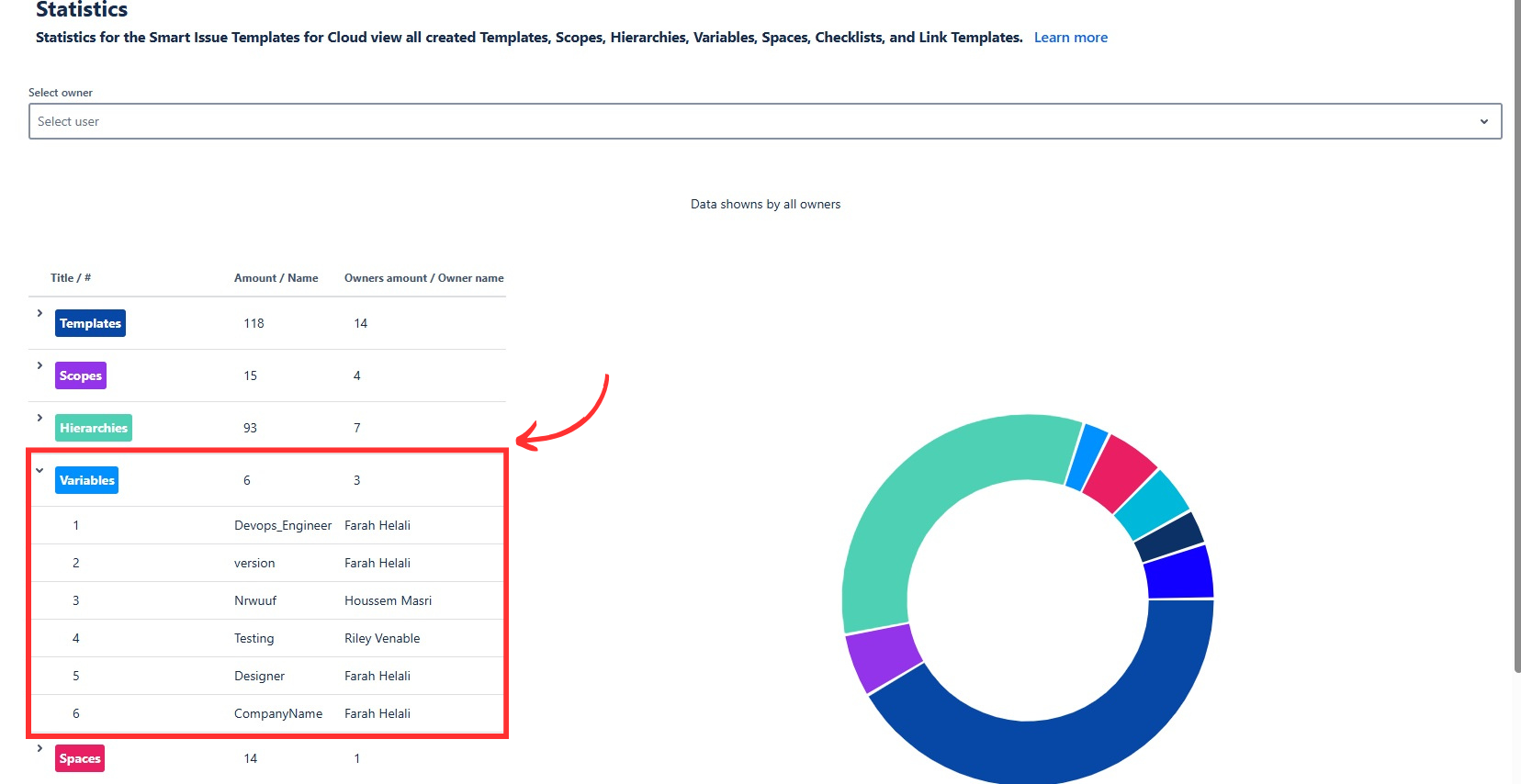Open the Select user dropdown
The width and height of the screenshot is (1521, 784).
[753, 121]
